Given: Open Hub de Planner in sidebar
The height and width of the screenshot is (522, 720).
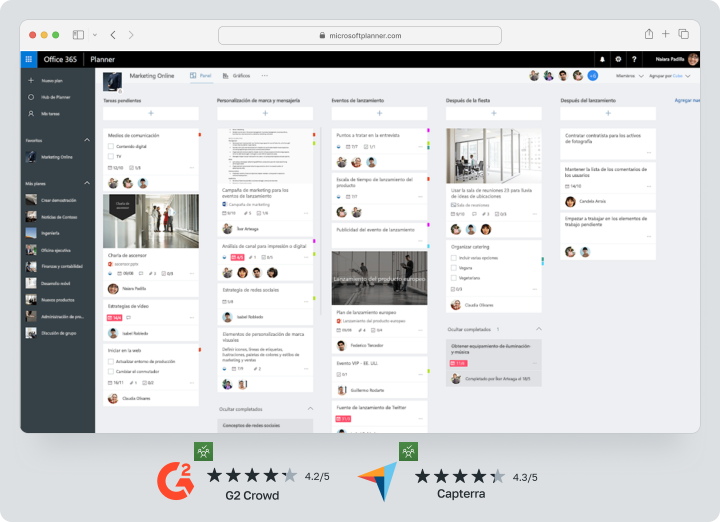Looking at the screenshot, I should click(56, 97).
